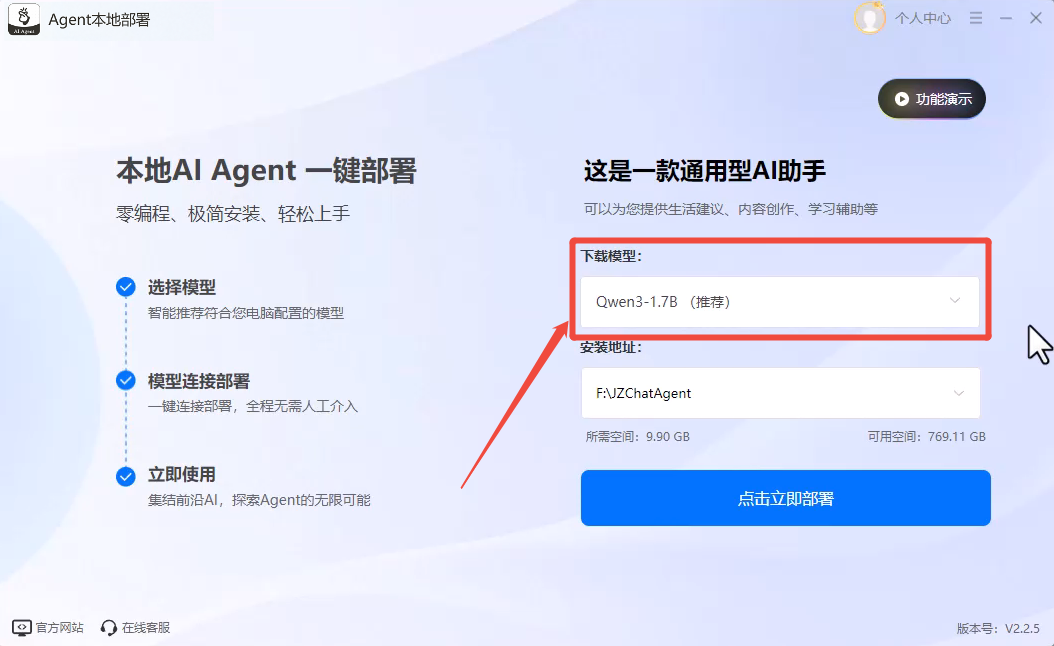Open 个人中心 menu item
This screenshot has width=1054, height=646.
click(922, 19)
